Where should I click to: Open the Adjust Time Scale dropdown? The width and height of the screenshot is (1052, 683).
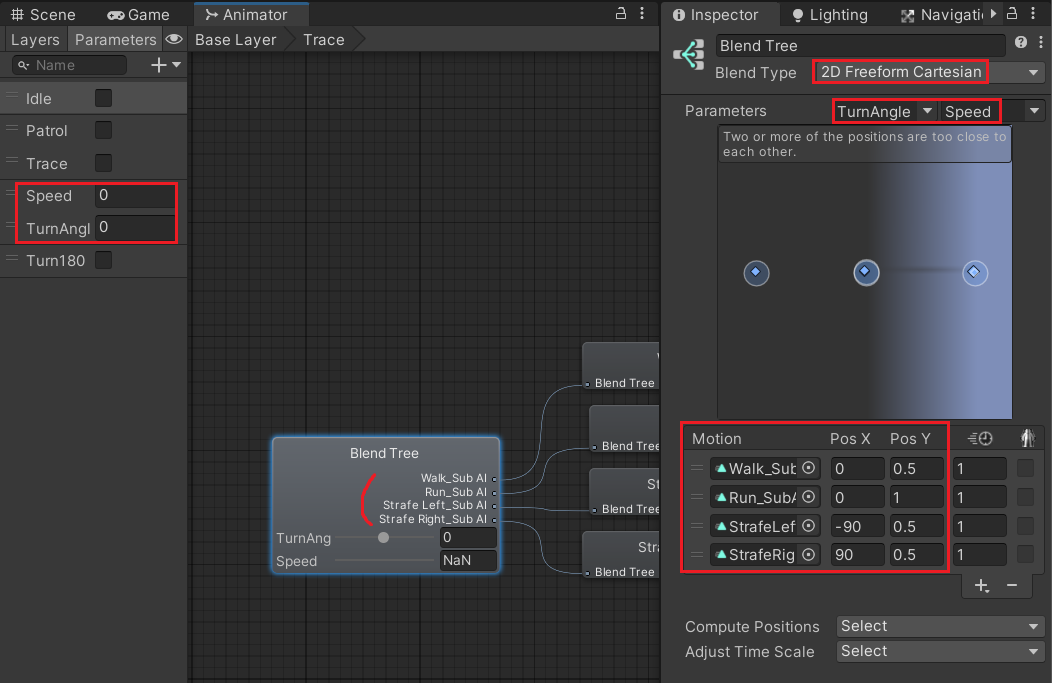click(940, 651)
